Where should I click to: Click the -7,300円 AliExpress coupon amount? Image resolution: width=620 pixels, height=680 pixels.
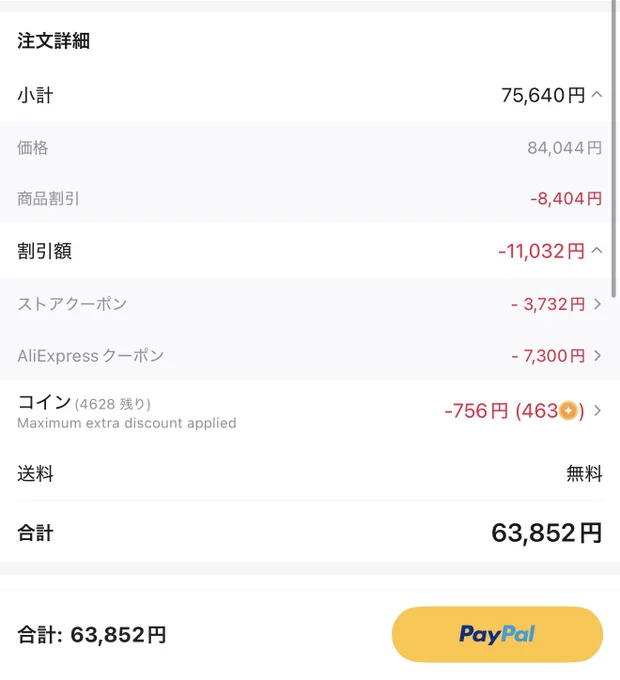click(x=548, y=356)
